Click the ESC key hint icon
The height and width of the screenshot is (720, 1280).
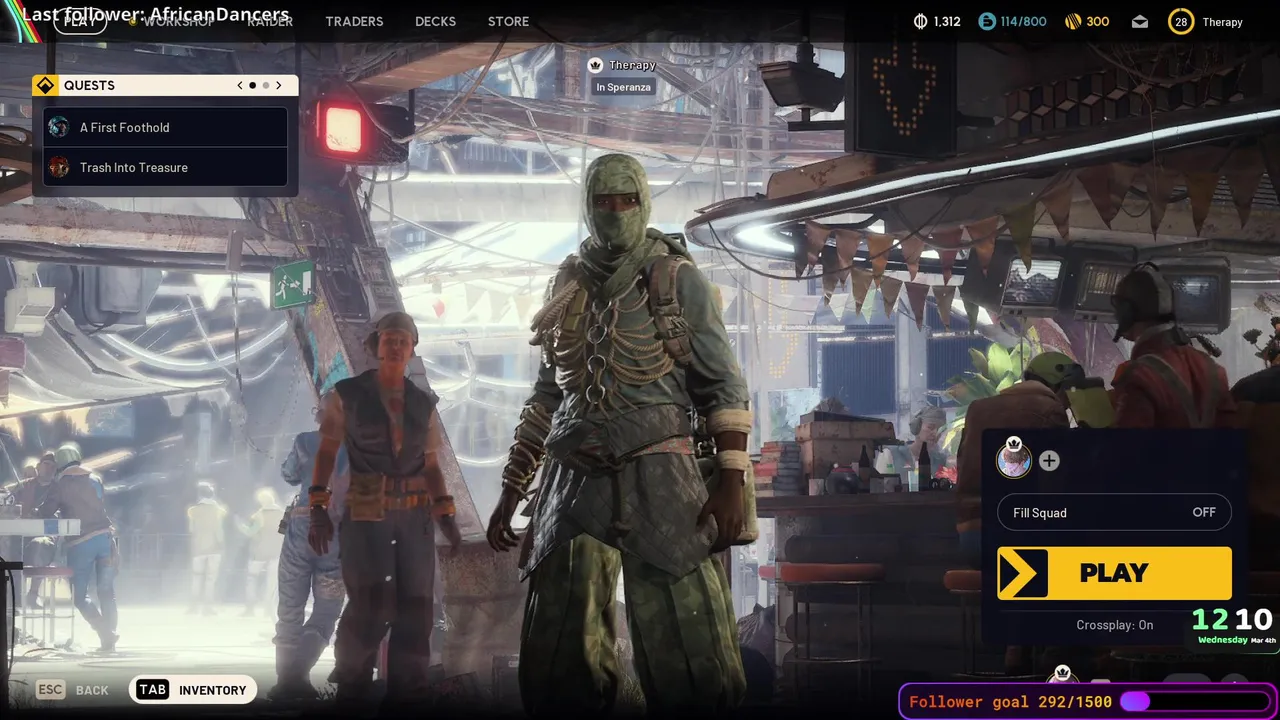coord(50,689)
